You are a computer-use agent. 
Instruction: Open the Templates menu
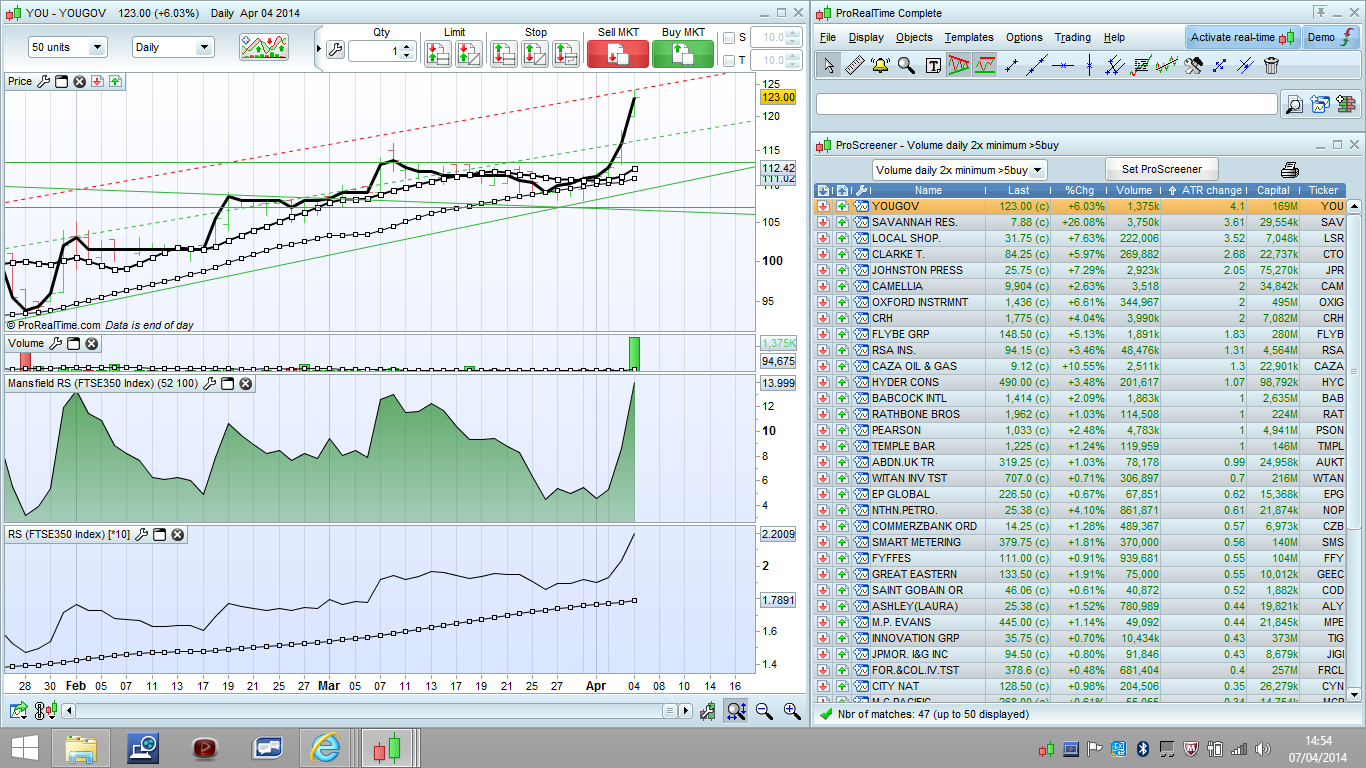[x=968, y=37]
